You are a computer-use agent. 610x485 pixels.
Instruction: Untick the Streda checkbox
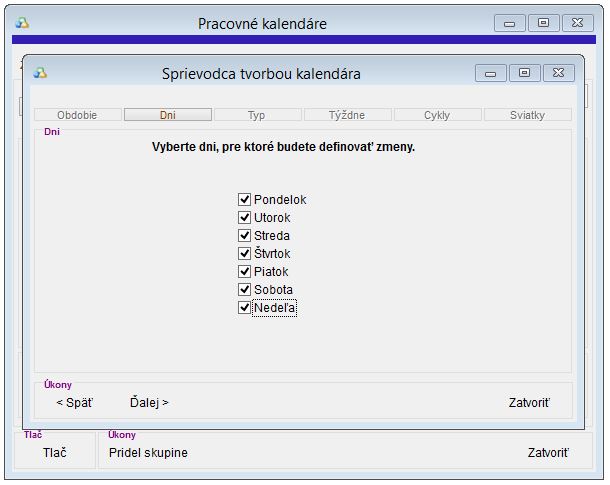(x=244, y=235)
